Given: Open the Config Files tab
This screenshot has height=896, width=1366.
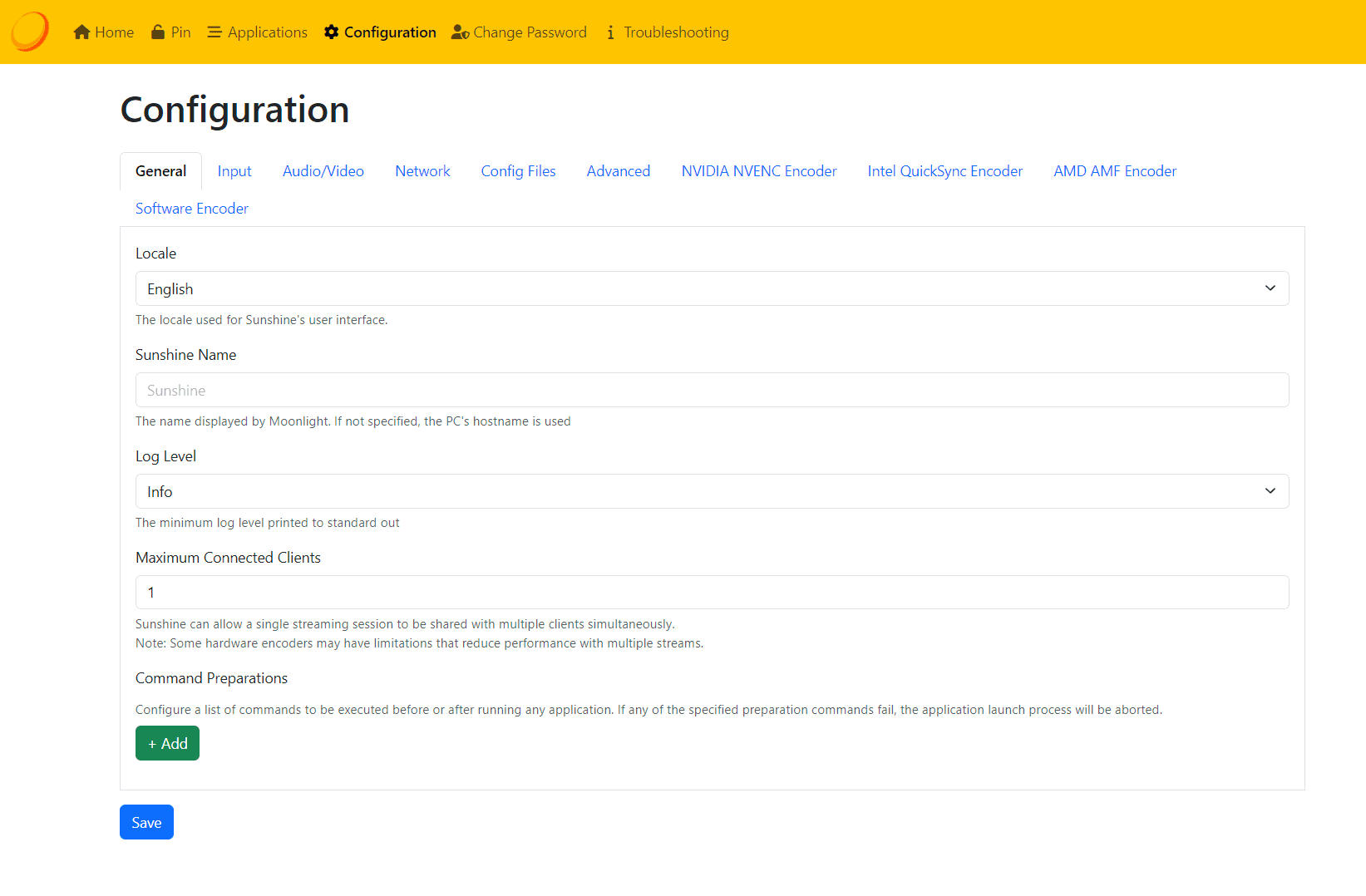Looking at the screenshot, I should pyautogui.click(x=518, y=171).
